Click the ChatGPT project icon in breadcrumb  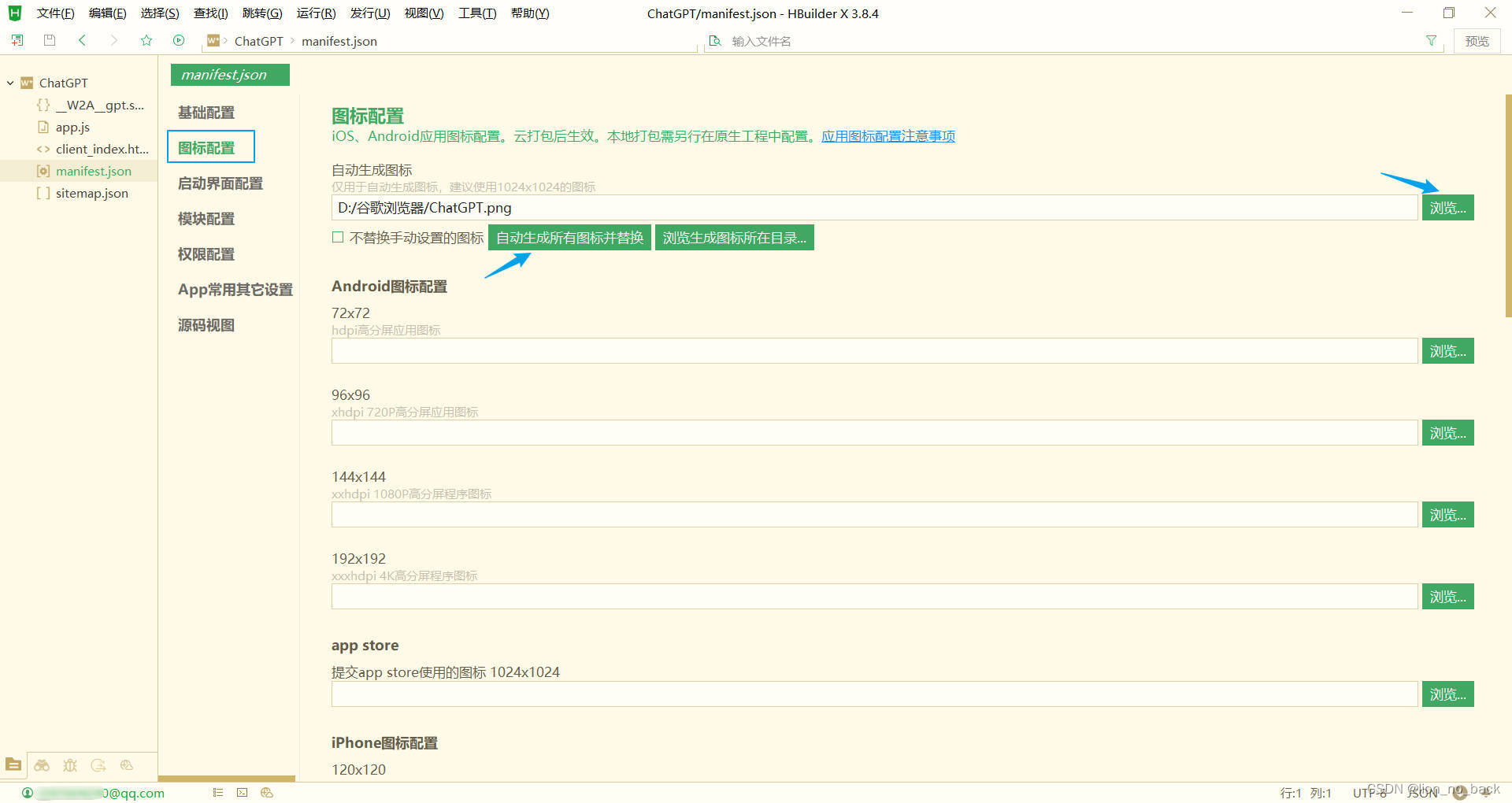(213, 40)
